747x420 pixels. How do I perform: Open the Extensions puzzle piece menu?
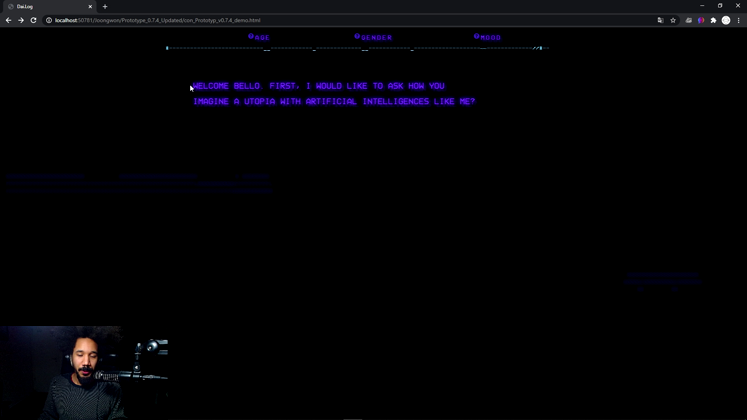713,20
